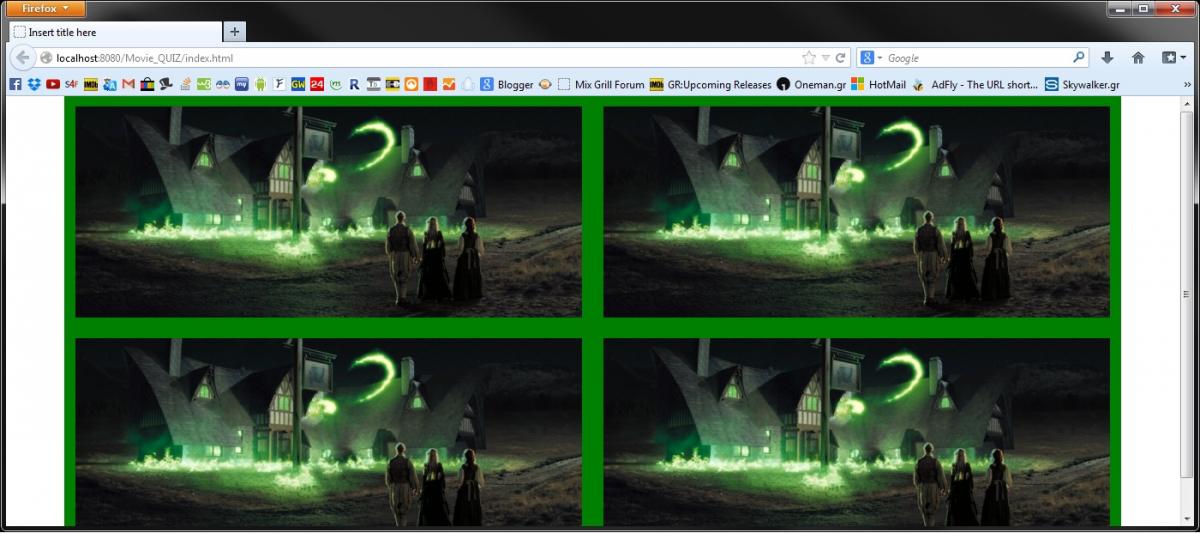Image resolution: width=1200 pixels, height=533 pixels.
Task: Click the scrollbar up arrow
Action: pyautogui.click(x=1187, y=104)
